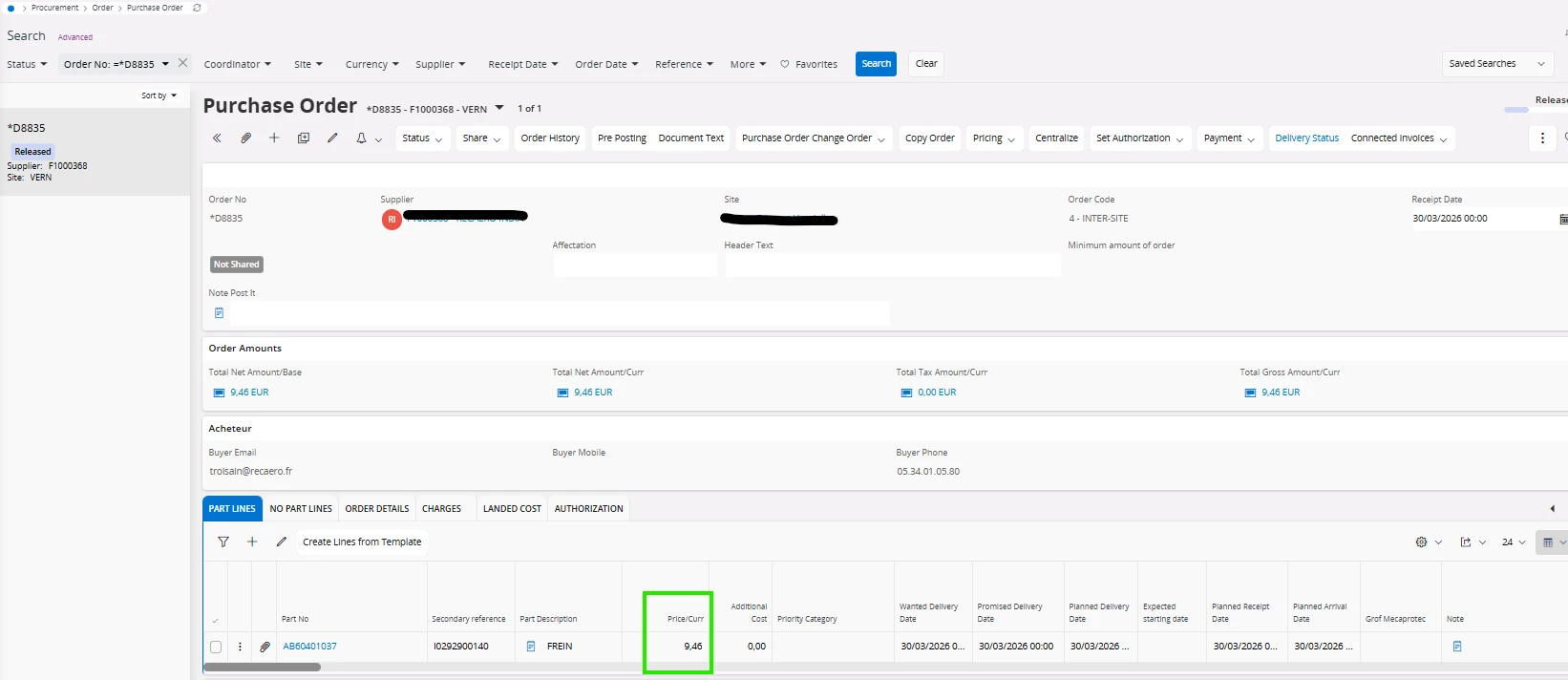Expand the Coordinator search filter
Viewport: 1568px width, 680px height.
point(237,64)
